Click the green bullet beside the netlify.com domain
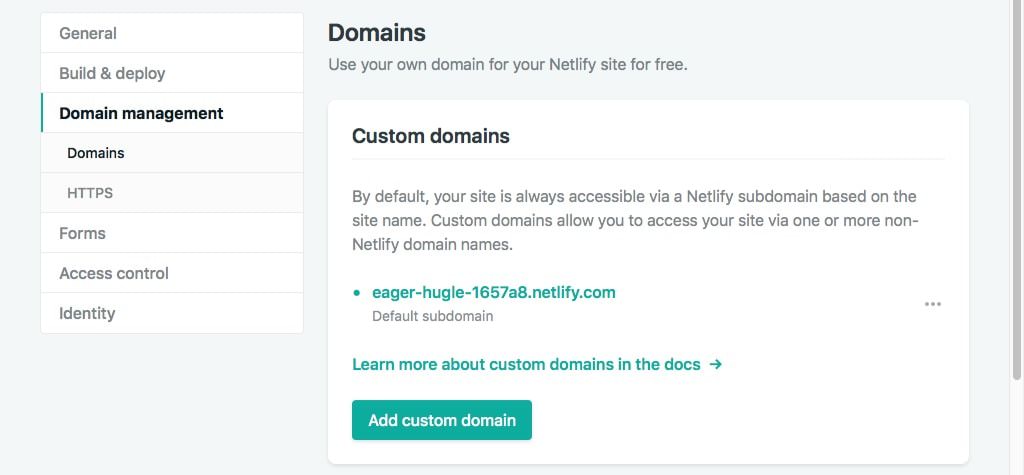Screen dimensions: 1024x475 [x=357, y=294]
